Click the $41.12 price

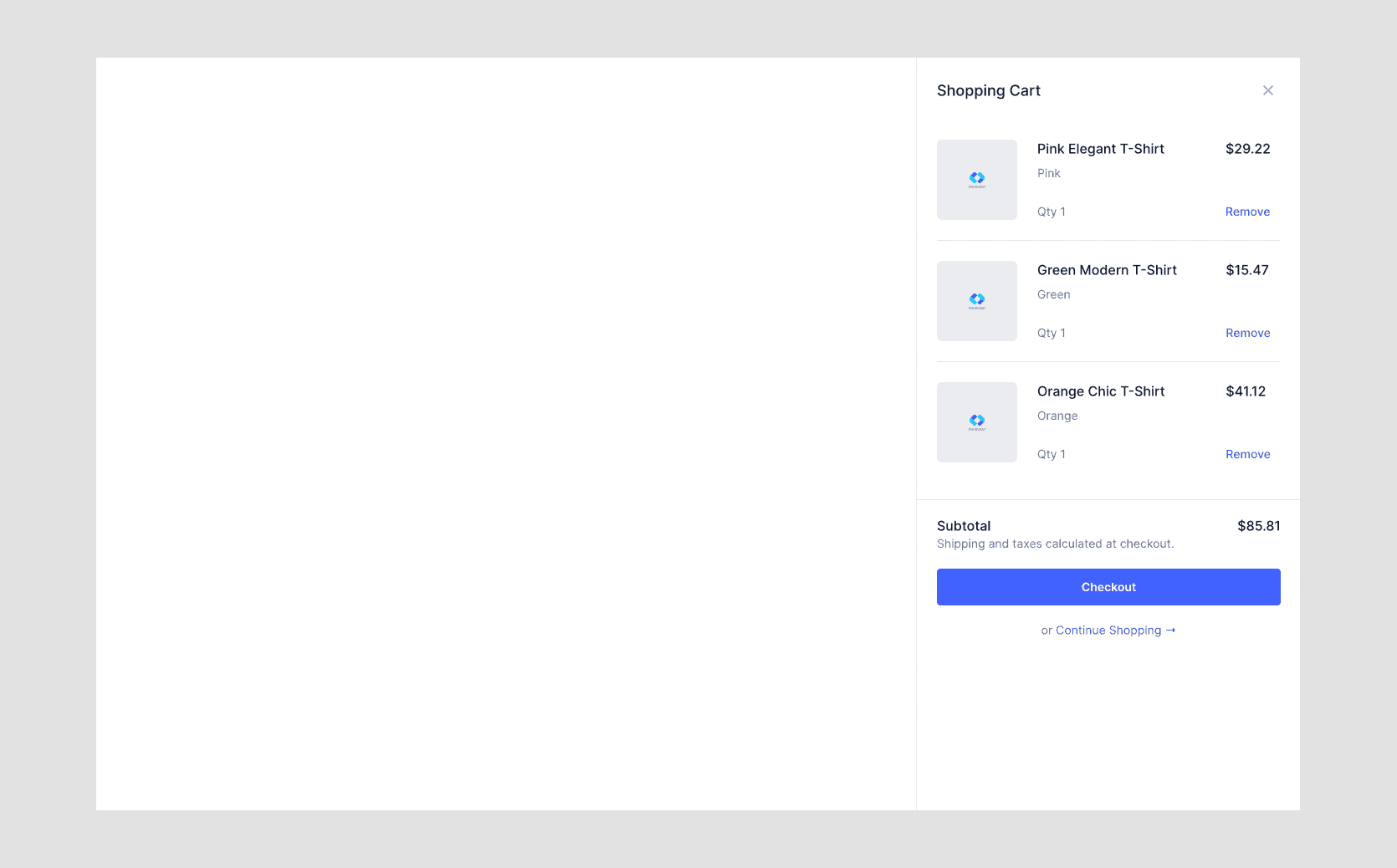1246,391
